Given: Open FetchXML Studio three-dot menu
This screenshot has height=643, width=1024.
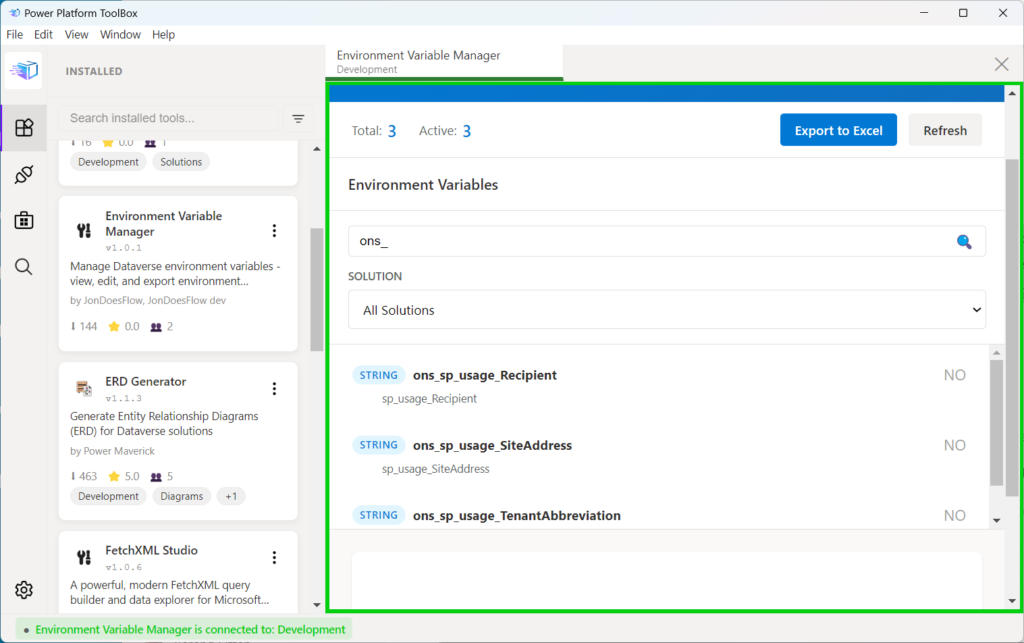Looking at the screenshot, I should click(274, 558).
